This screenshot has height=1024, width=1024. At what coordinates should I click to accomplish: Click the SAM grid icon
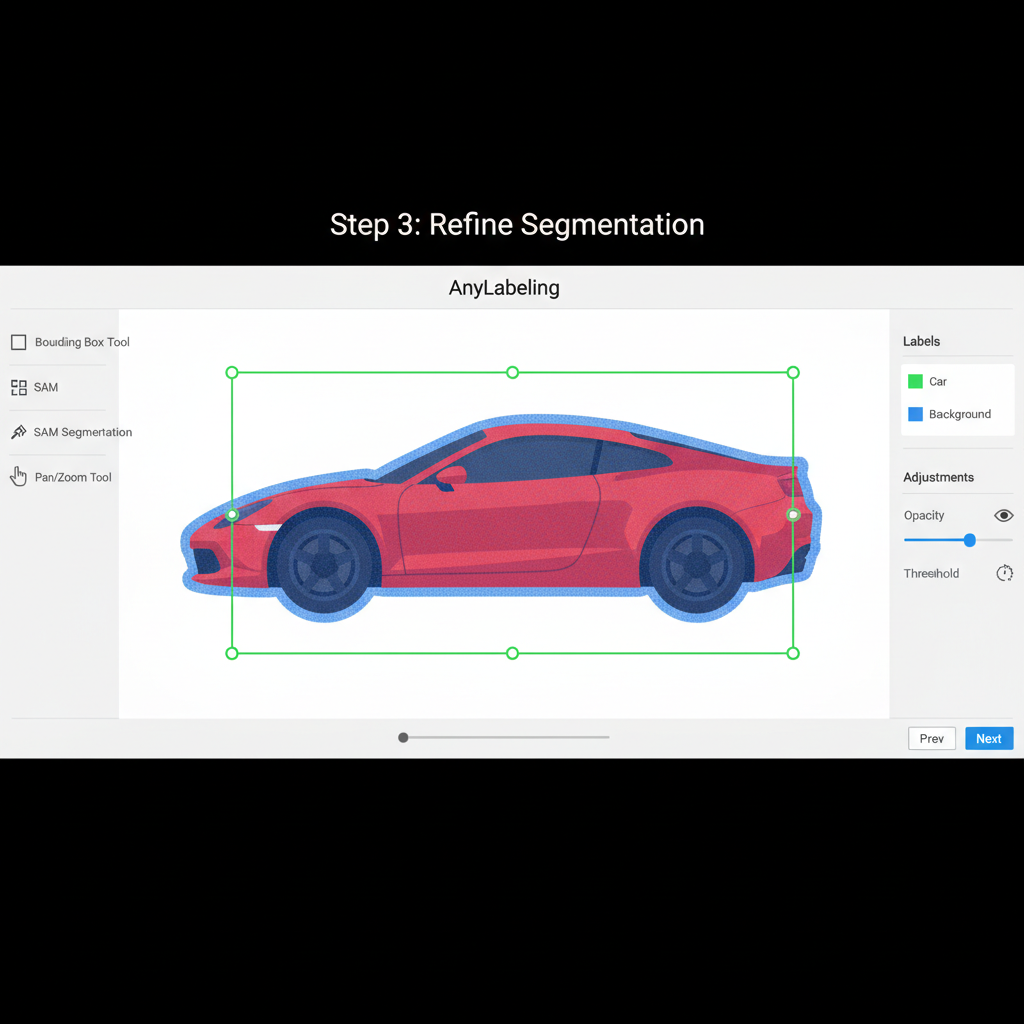click(19, 388)
